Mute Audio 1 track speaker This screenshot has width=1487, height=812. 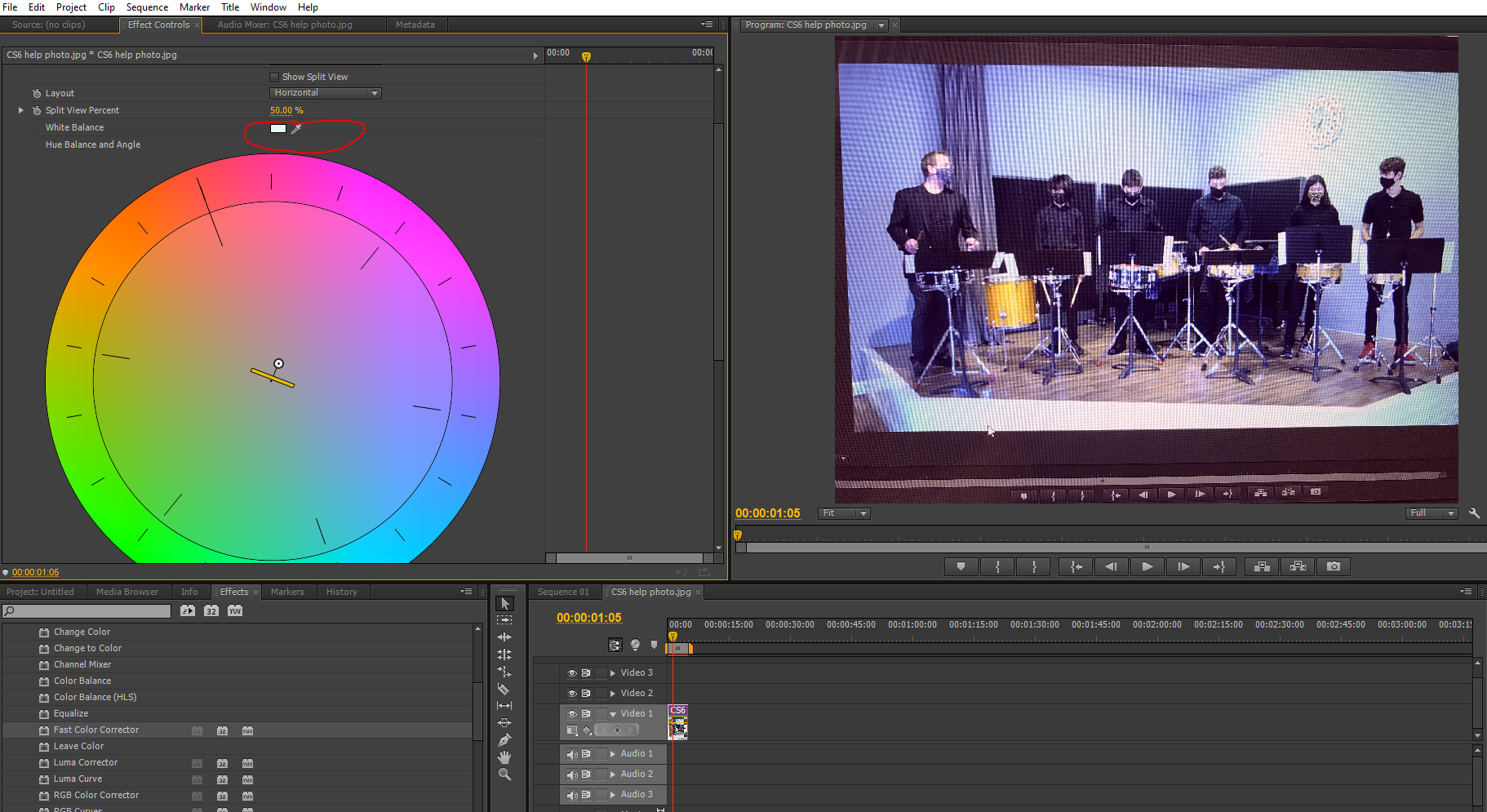coord(572,754)
